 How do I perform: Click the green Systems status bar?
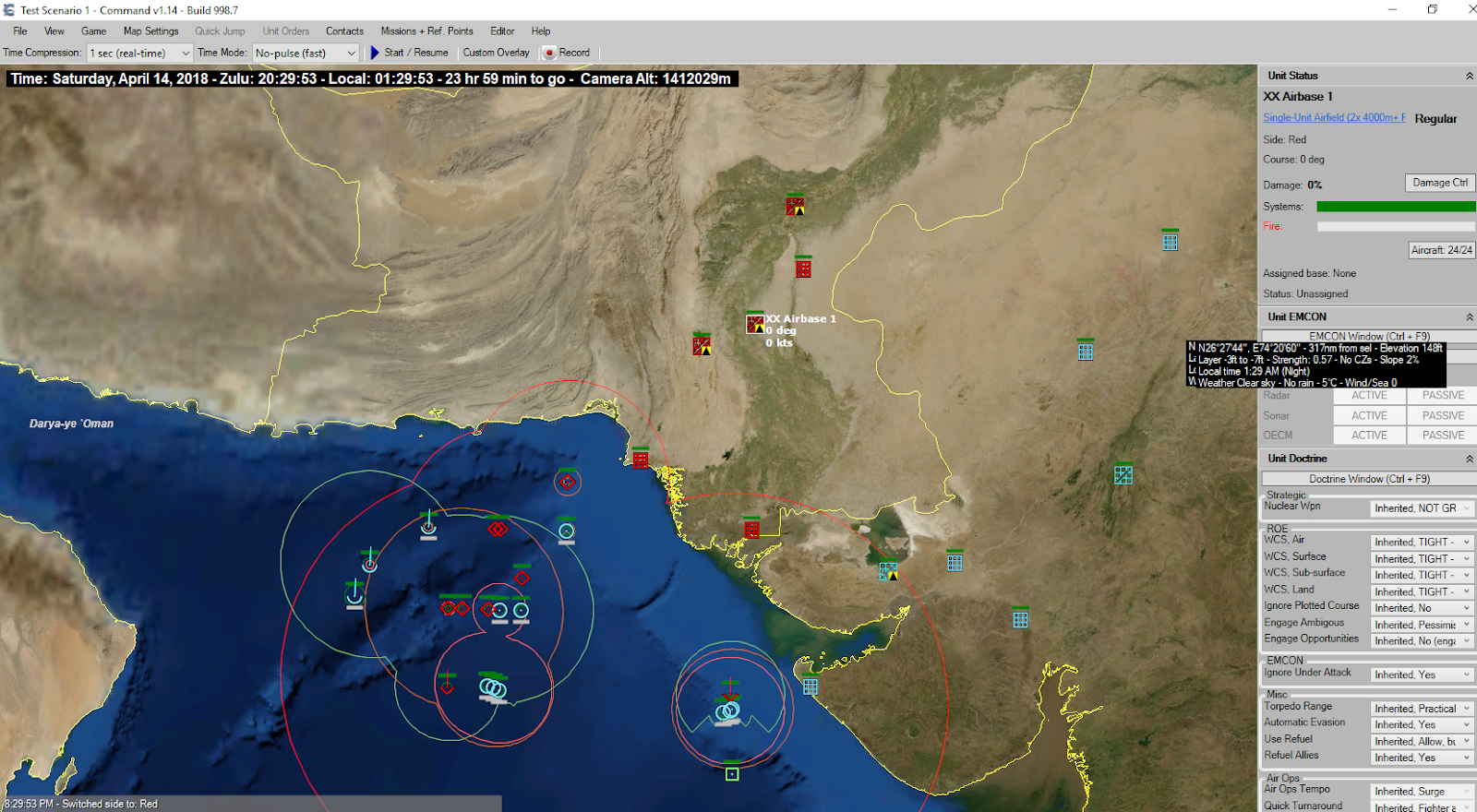coord(1396,207)
